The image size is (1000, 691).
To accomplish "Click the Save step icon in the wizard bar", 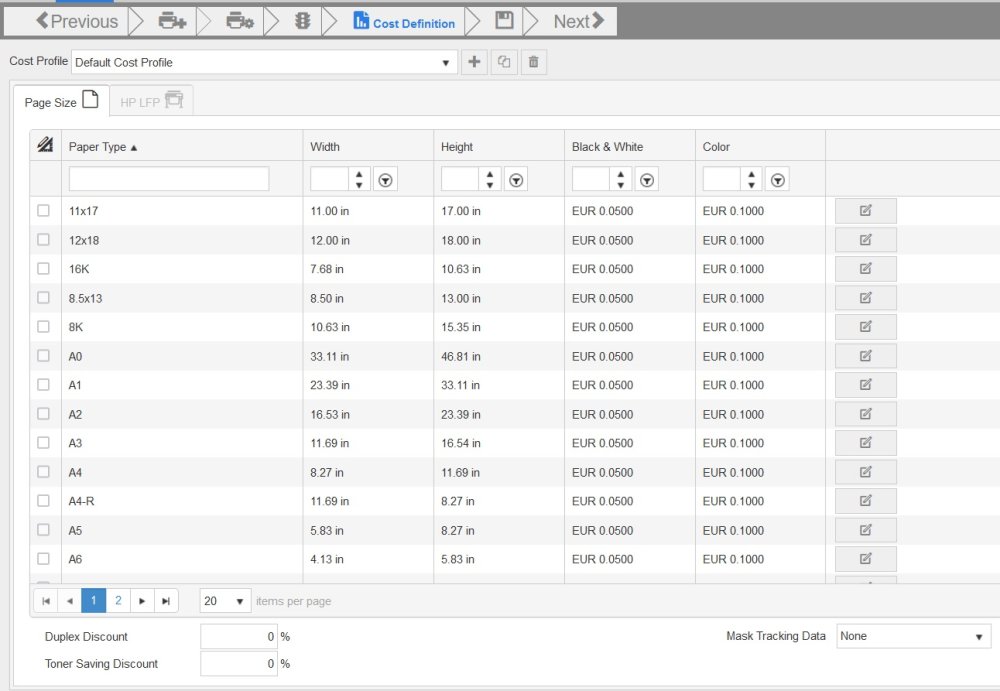I will 503,20.
